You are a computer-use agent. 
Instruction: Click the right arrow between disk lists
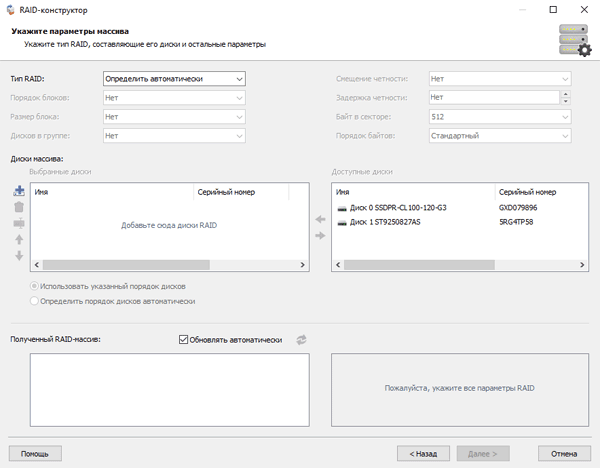321,236
